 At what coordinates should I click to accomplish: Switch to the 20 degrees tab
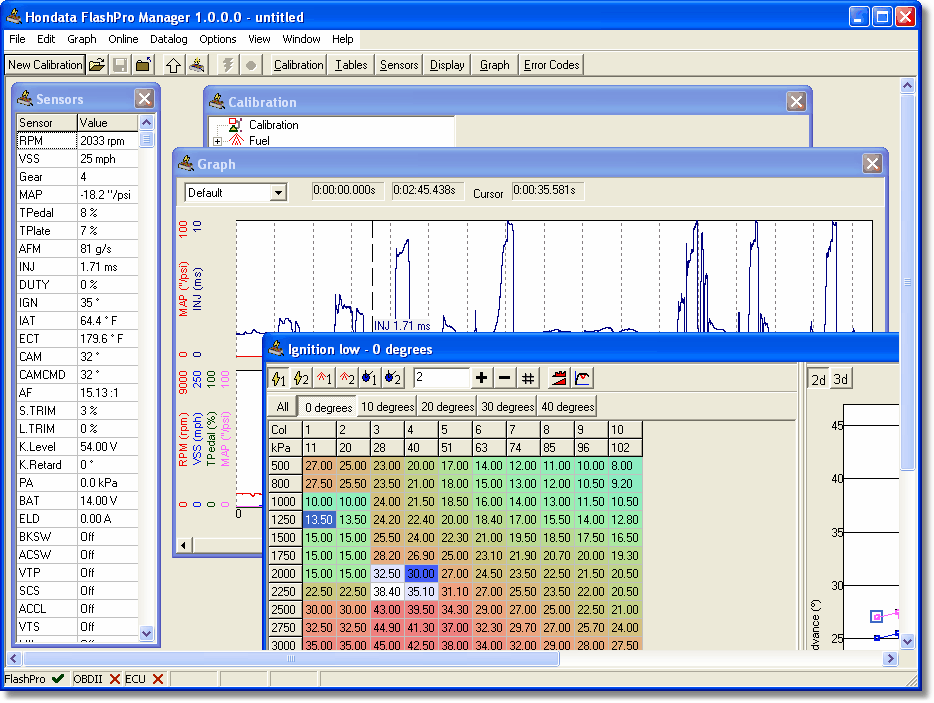pos(447,407)
